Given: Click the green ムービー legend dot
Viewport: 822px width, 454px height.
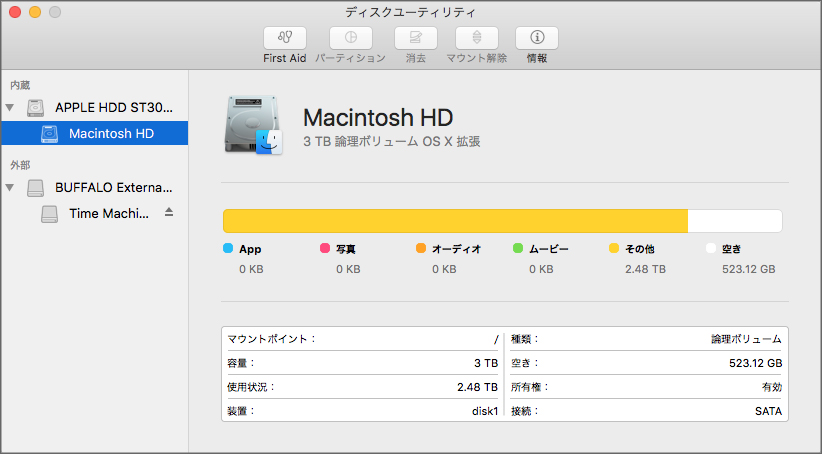Looking at the screenshot, I should (518, 248).
